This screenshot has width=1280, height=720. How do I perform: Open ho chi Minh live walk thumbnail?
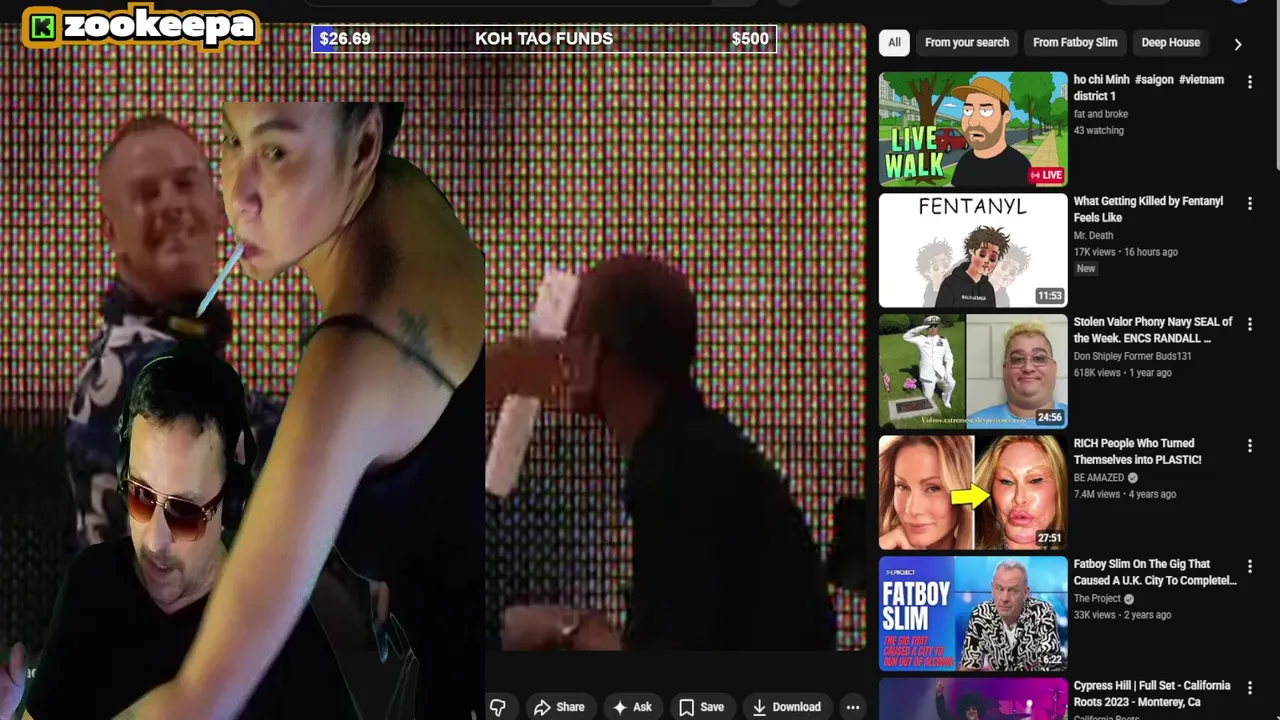[x=973, y=129]
